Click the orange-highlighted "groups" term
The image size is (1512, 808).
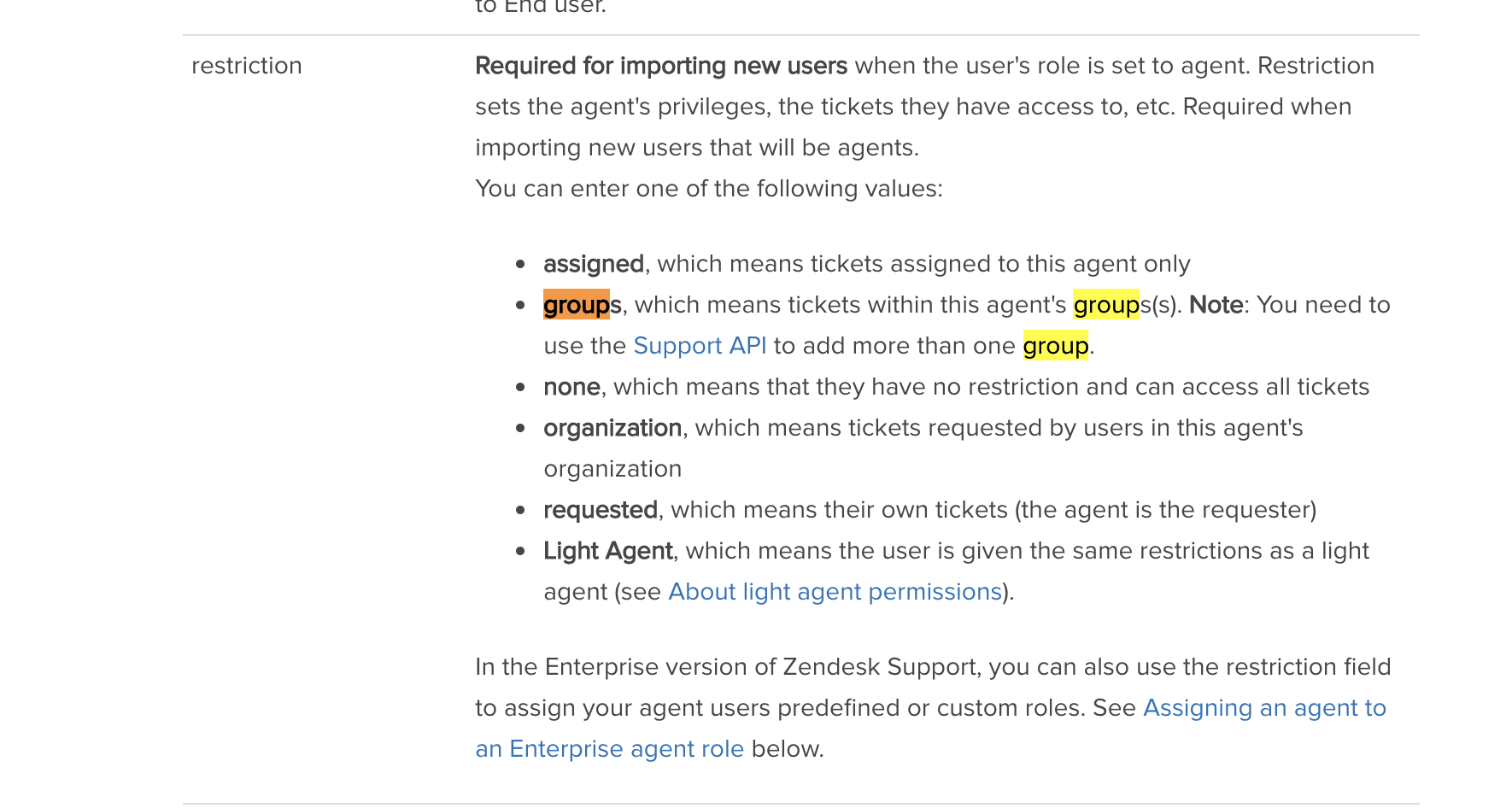click(577, 305)
